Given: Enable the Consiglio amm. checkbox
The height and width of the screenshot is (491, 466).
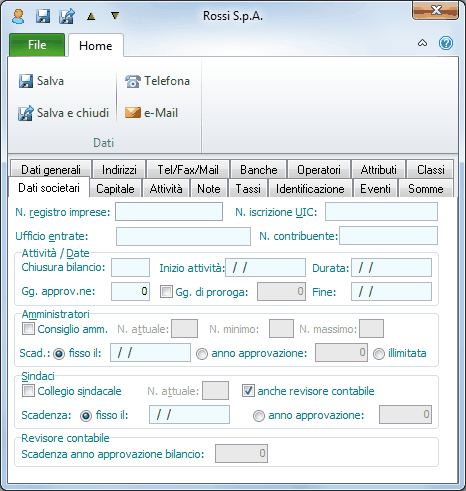Looking at the screenshot, I should click(x=28, y=329).
